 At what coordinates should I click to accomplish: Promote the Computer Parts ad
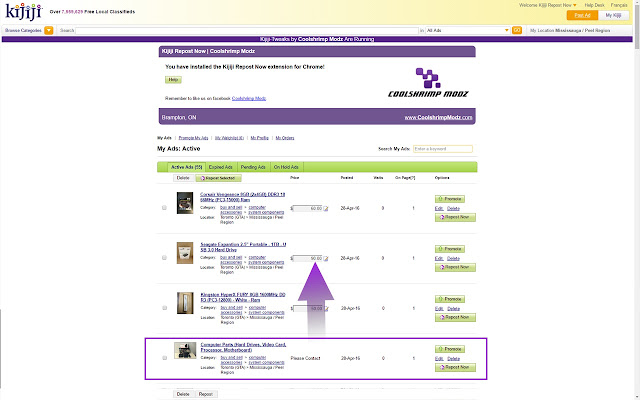449,349
